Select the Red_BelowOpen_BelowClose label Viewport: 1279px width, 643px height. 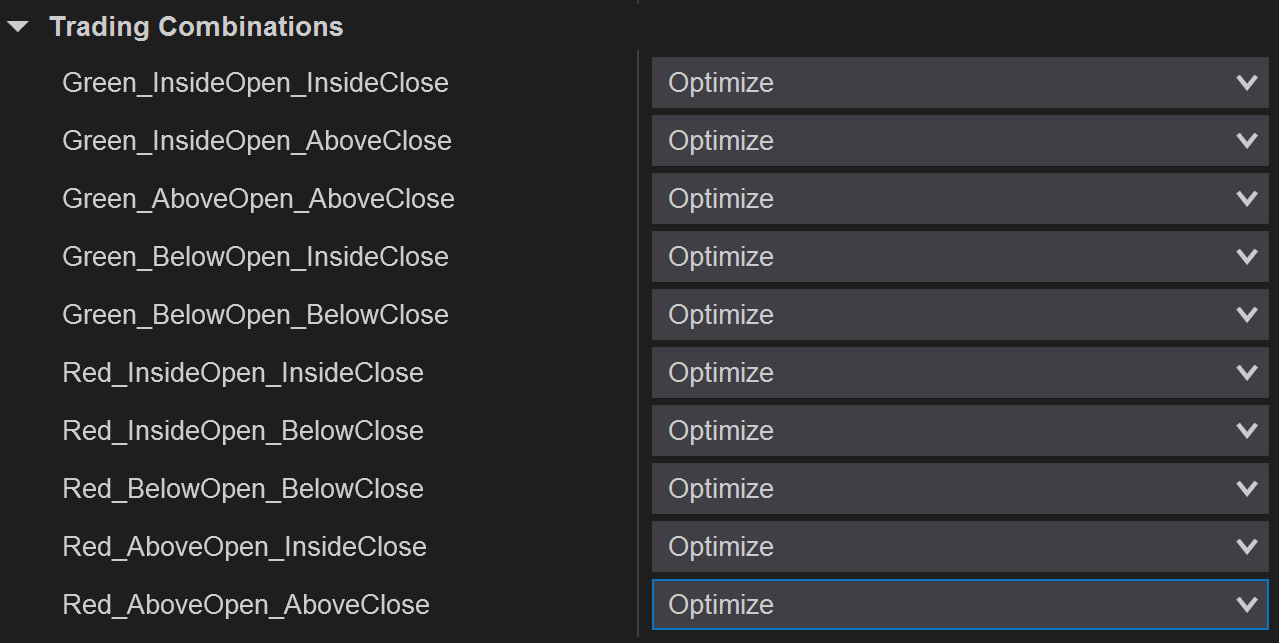pos(243,489)
